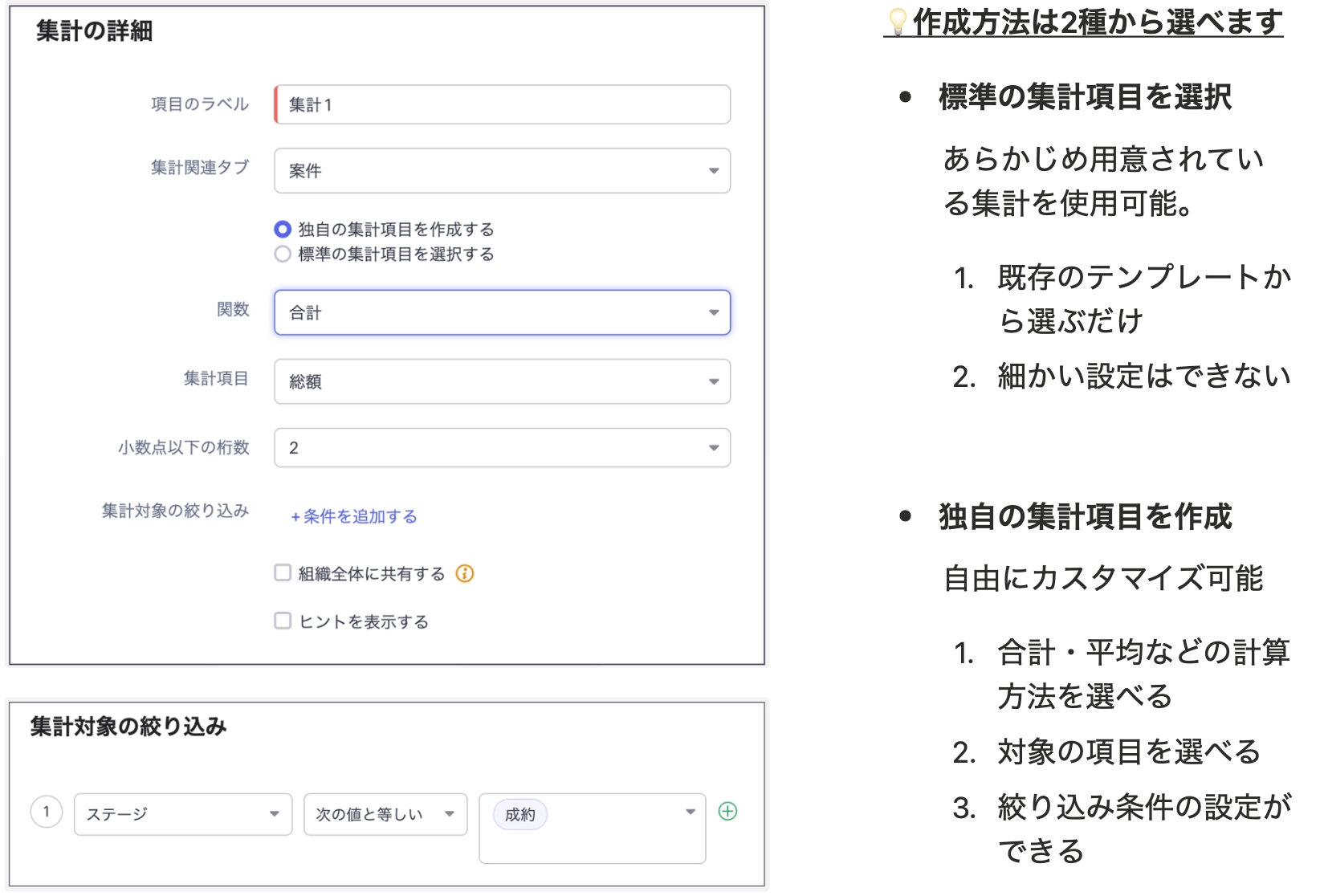
Task: Click the info icon beside 組織全体に共有する
Action: coord(465,573)
